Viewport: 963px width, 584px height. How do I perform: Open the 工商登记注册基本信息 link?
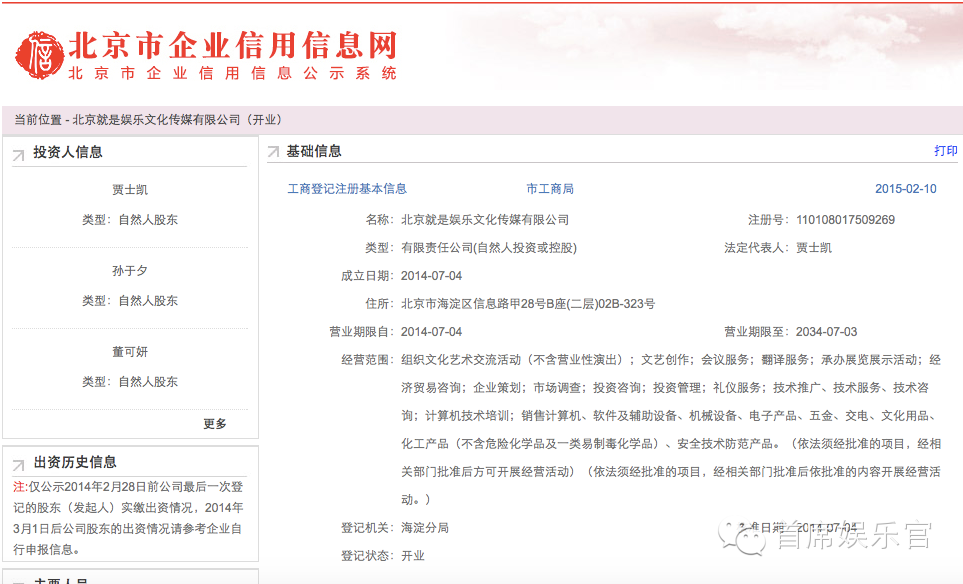347,189
